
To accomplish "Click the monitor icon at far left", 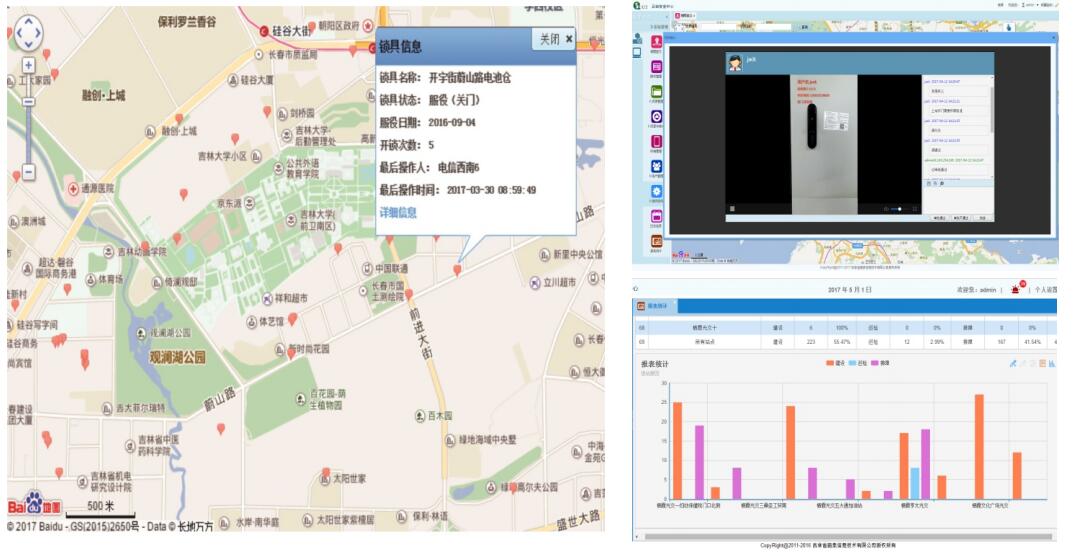I will pyautogui.click(x=637, y=52).
